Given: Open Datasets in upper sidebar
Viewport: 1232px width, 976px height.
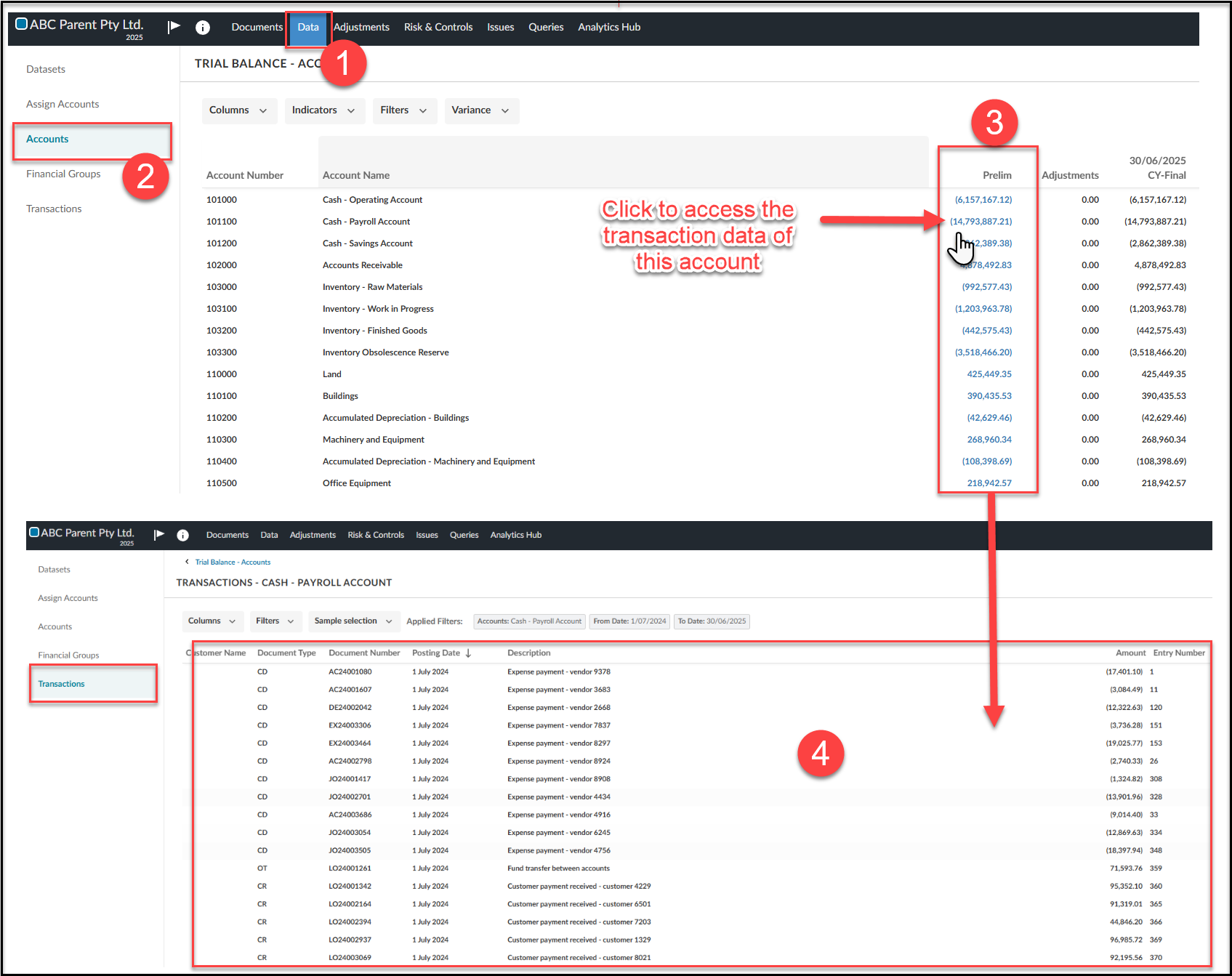Looking at the screenshot, I should (46, 69).
